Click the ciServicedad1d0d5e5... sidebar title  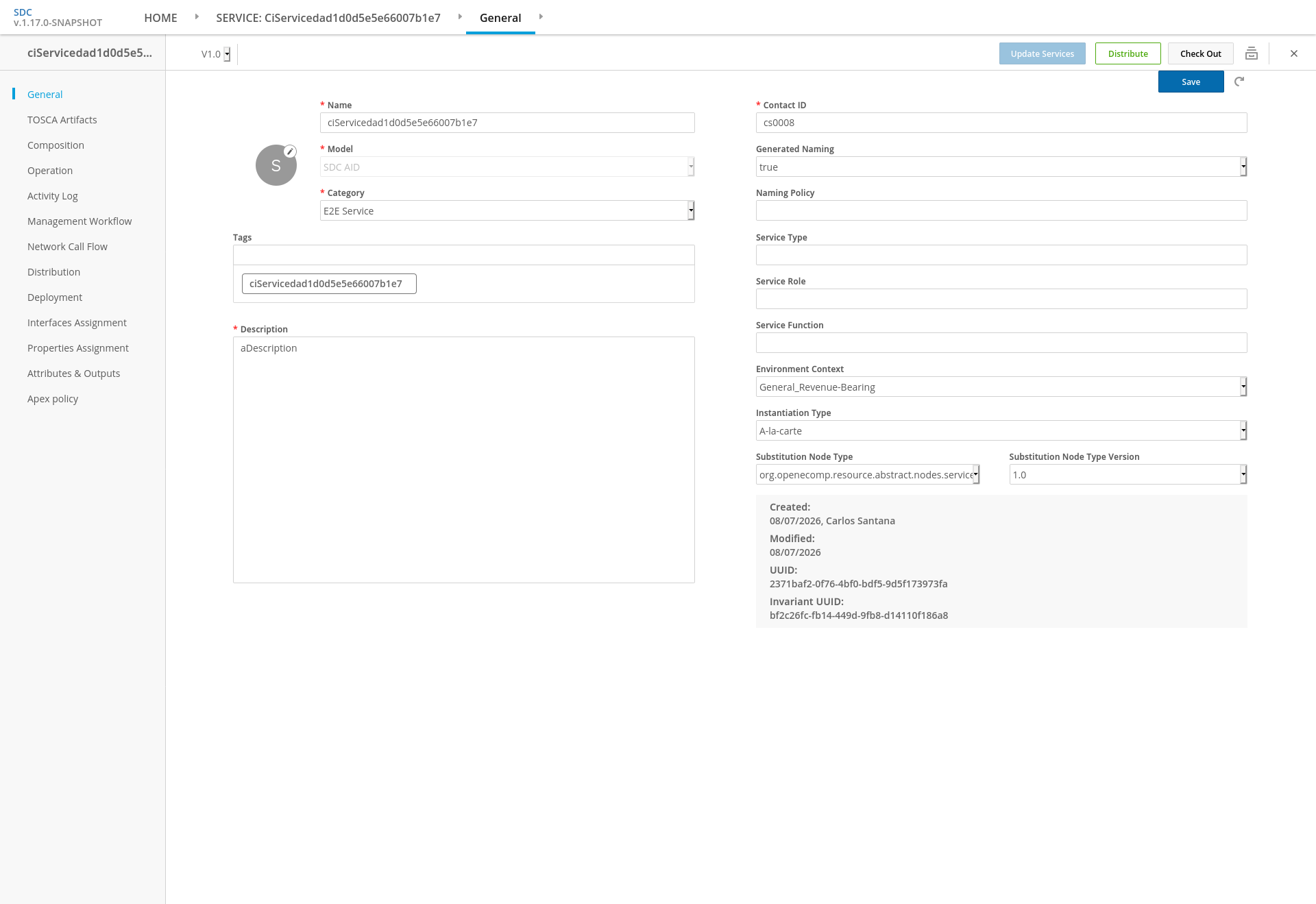(x=90, y=53)
